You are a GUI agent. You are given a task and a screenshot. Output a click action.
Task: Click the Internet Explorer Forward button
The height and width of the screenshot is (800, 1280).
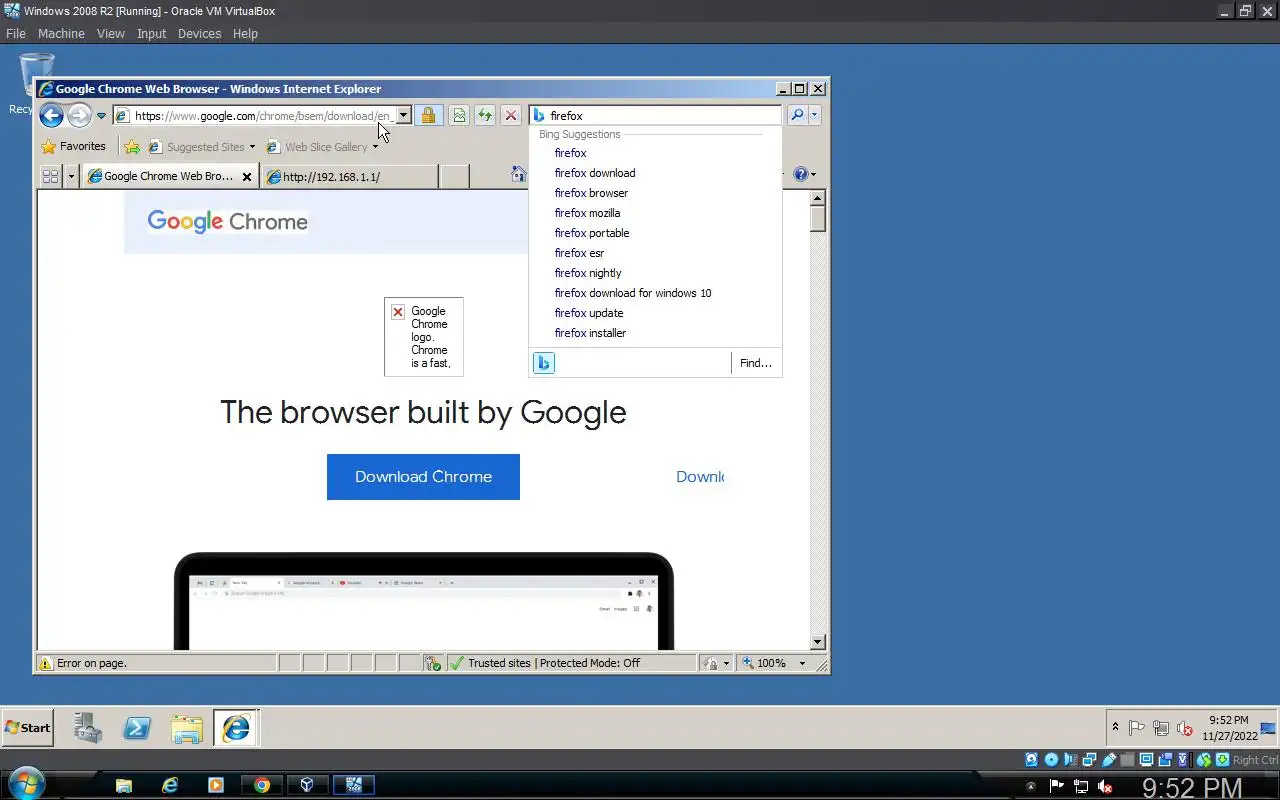79,115
